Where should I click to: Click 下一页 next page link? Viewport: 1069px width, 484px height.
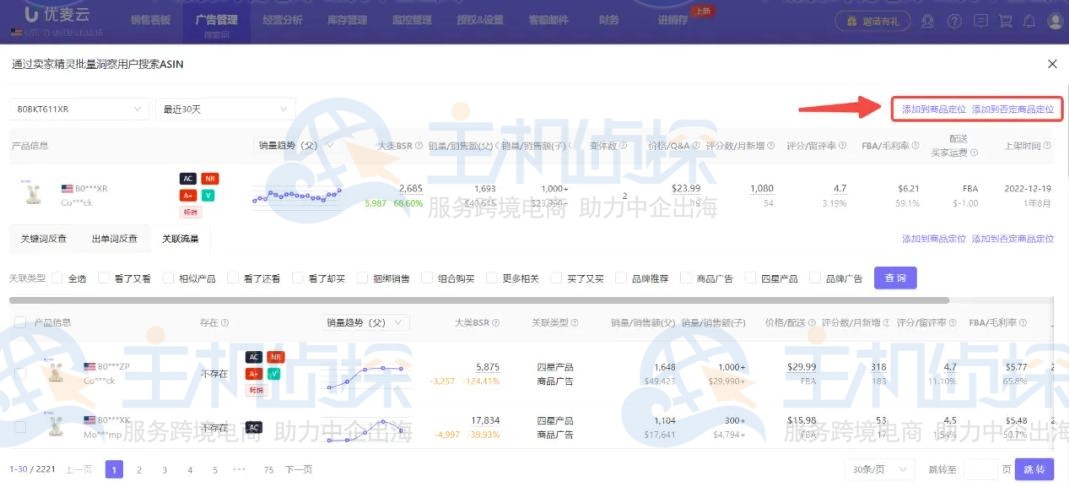coord(299,469)
